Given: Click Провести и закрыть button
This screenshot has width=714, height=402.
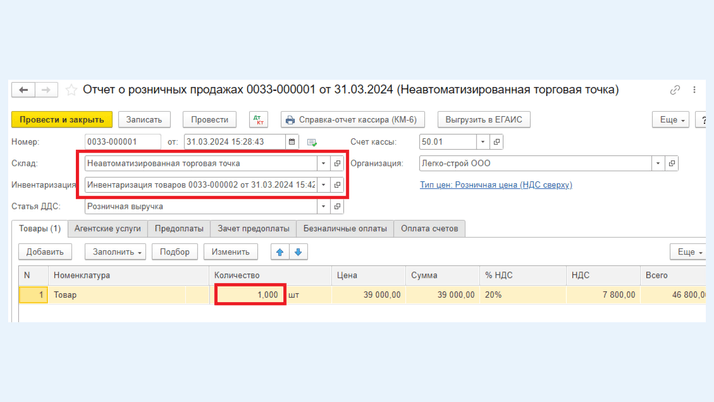Looking at the screenshot, I should (61, 120).
